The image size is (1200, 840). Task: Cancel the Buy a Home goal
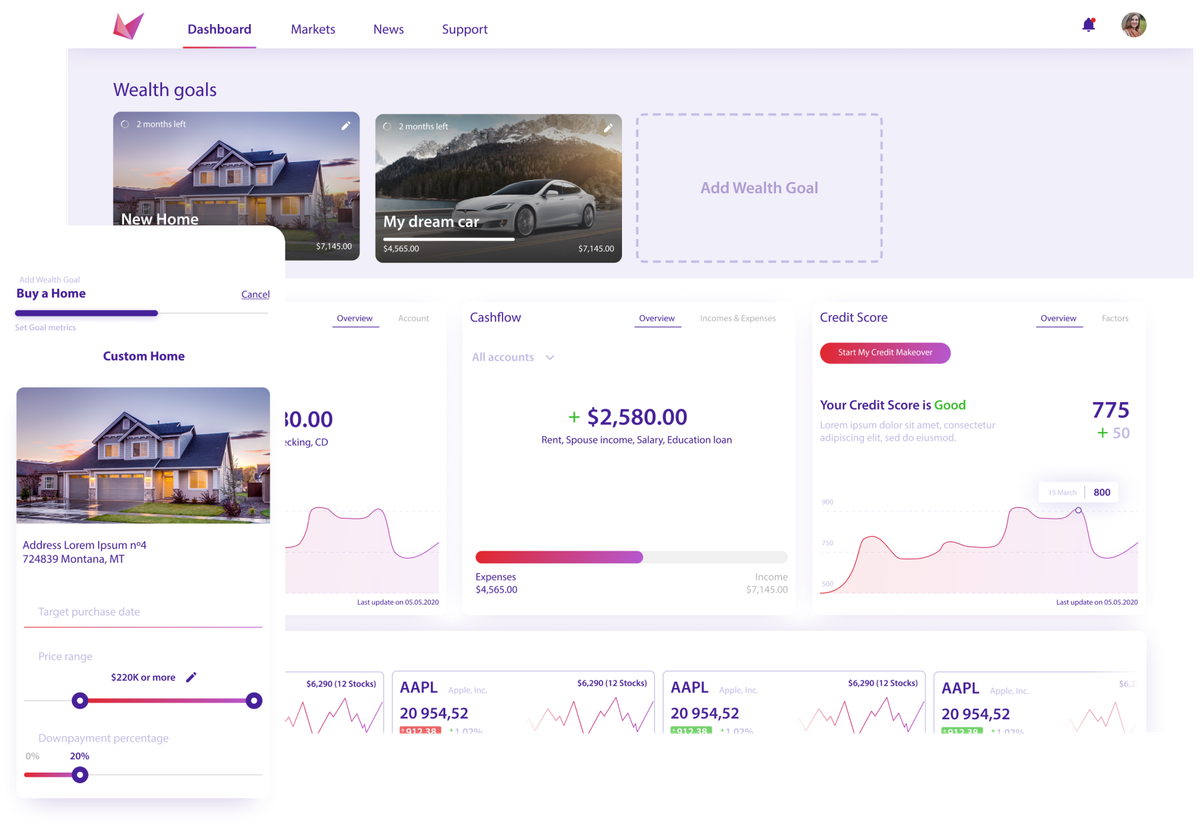(255, 294)
